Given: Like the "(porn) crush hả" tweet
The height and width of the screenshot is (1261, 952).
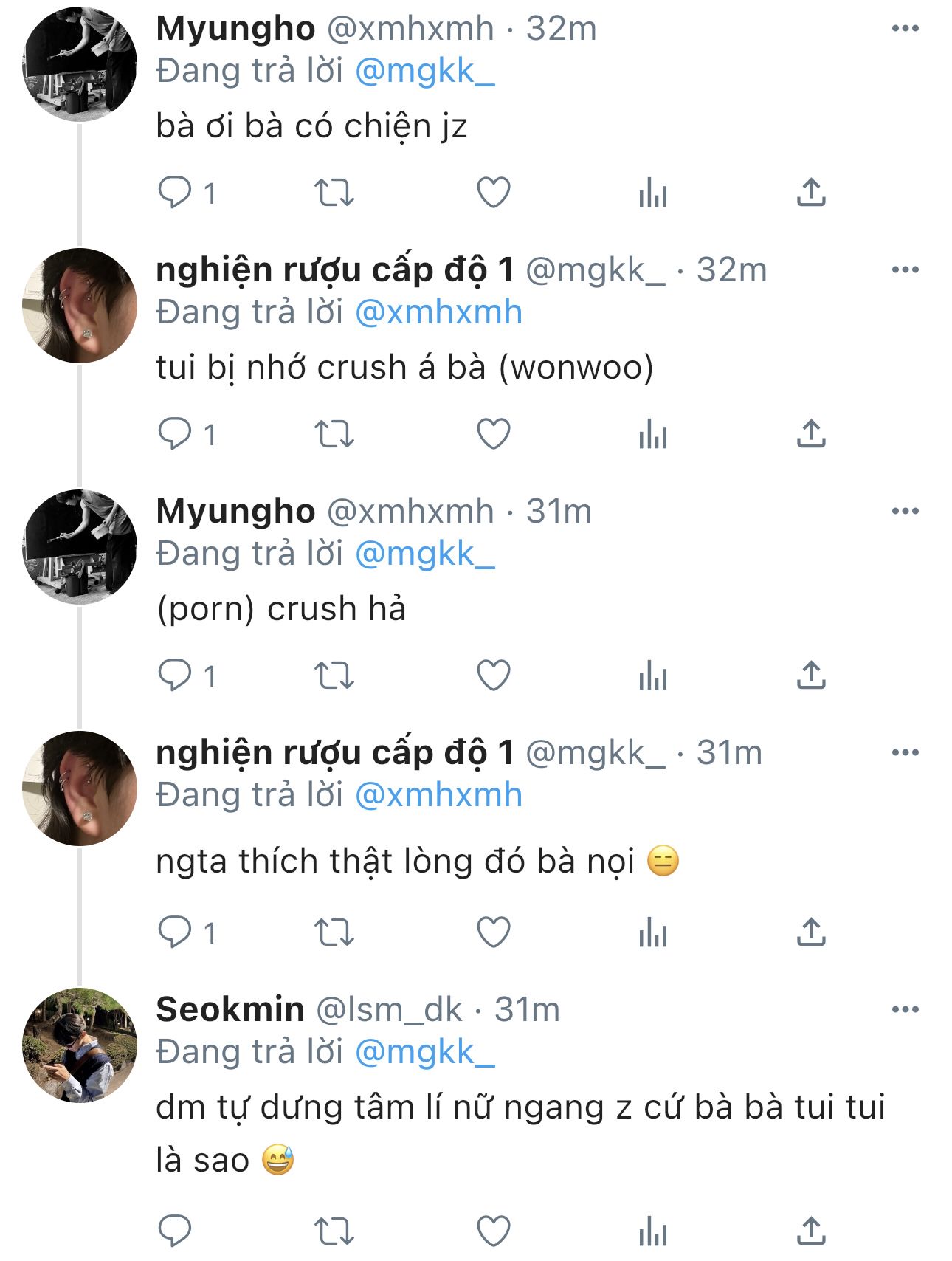Looking at the screenshot, I should 494,675.
